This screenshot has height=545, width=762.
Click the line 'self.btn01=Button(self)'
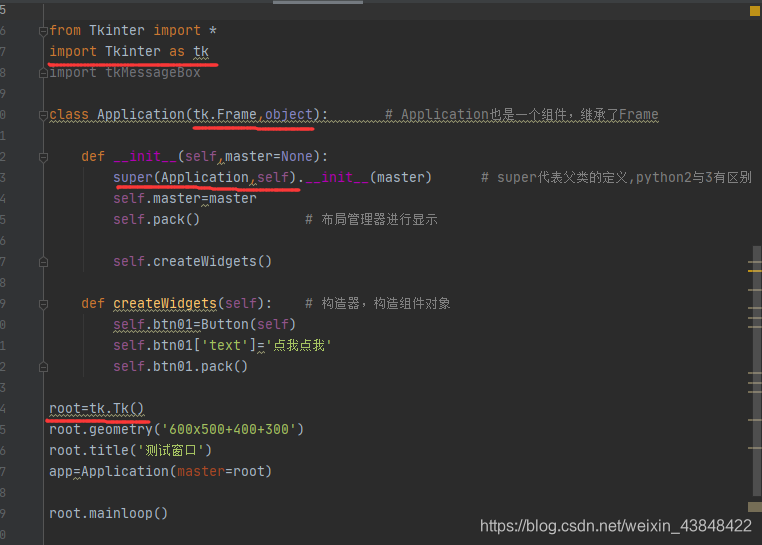pos(205,324)
